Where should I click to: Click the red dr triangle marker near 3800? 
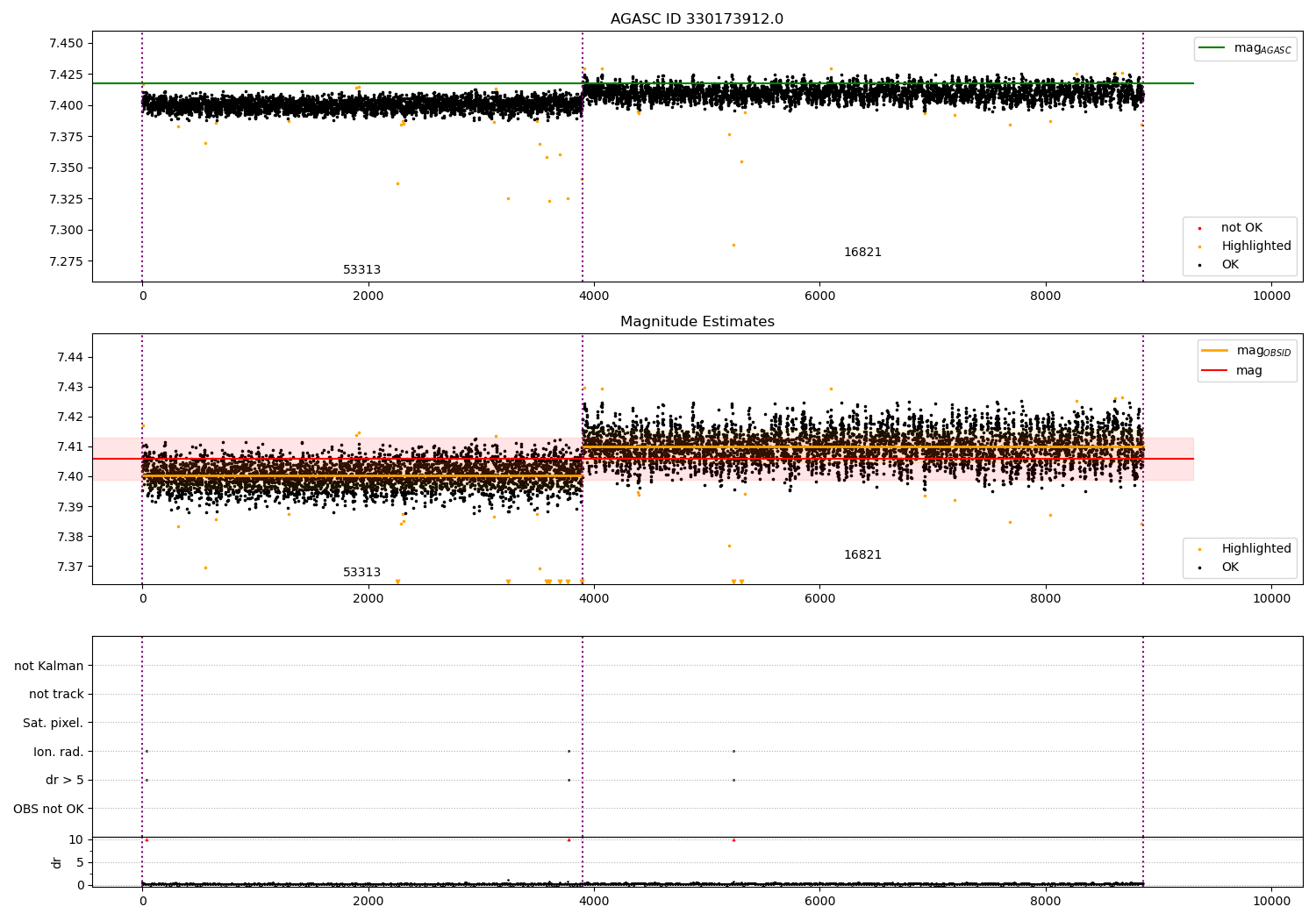[569, 839]
